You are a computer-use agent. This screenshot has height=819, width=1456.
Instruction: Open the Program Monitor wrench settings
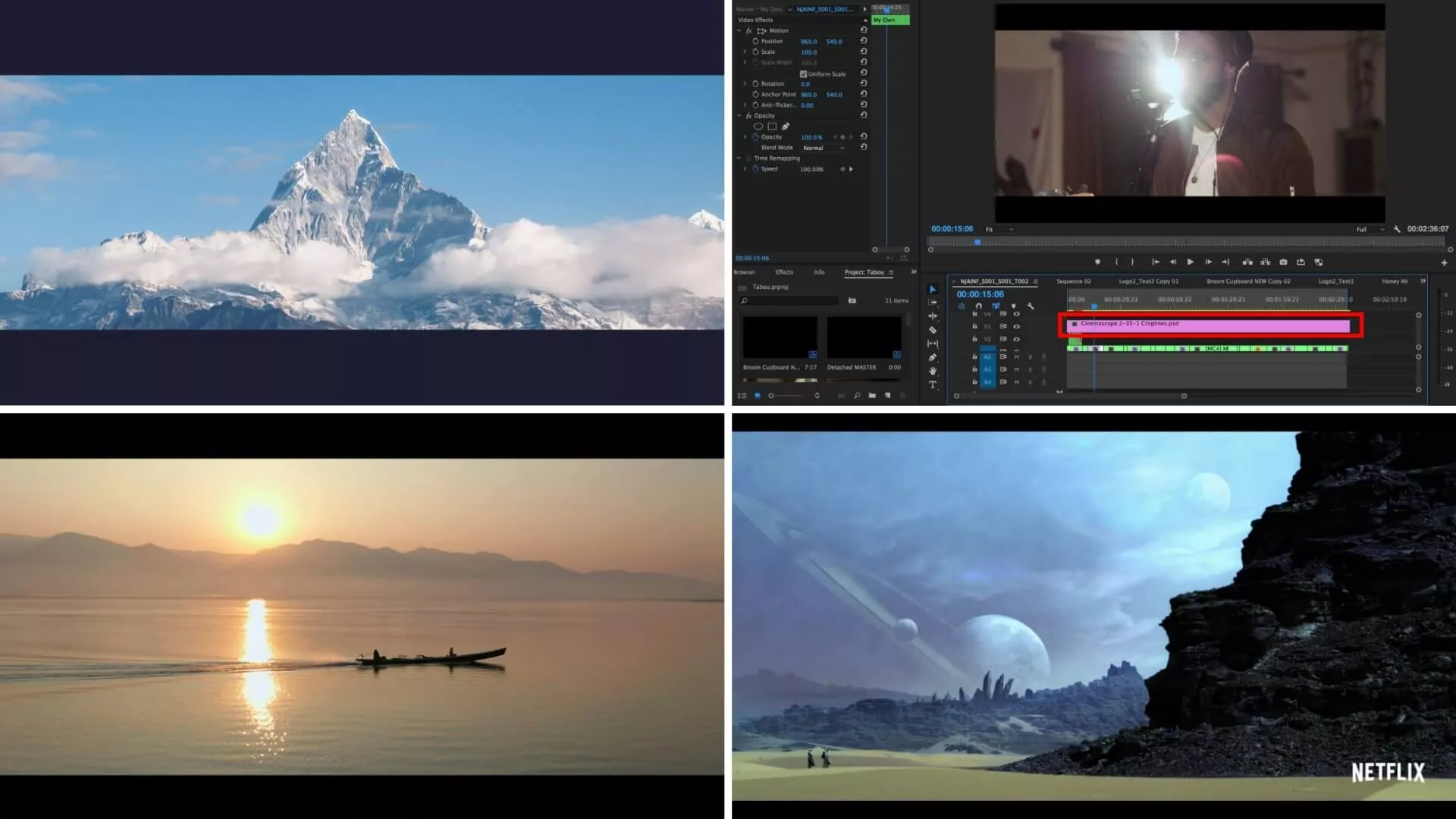point(1397,229)
